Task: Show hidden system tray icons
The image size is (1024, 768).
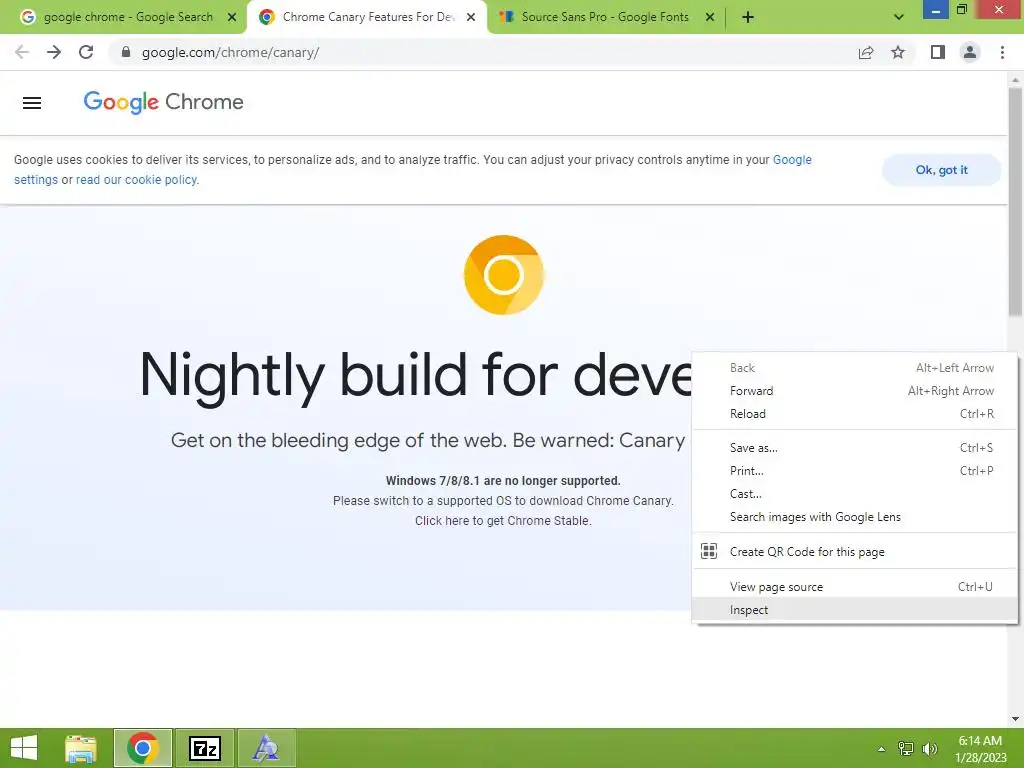Action: click(x=882, y=749)
